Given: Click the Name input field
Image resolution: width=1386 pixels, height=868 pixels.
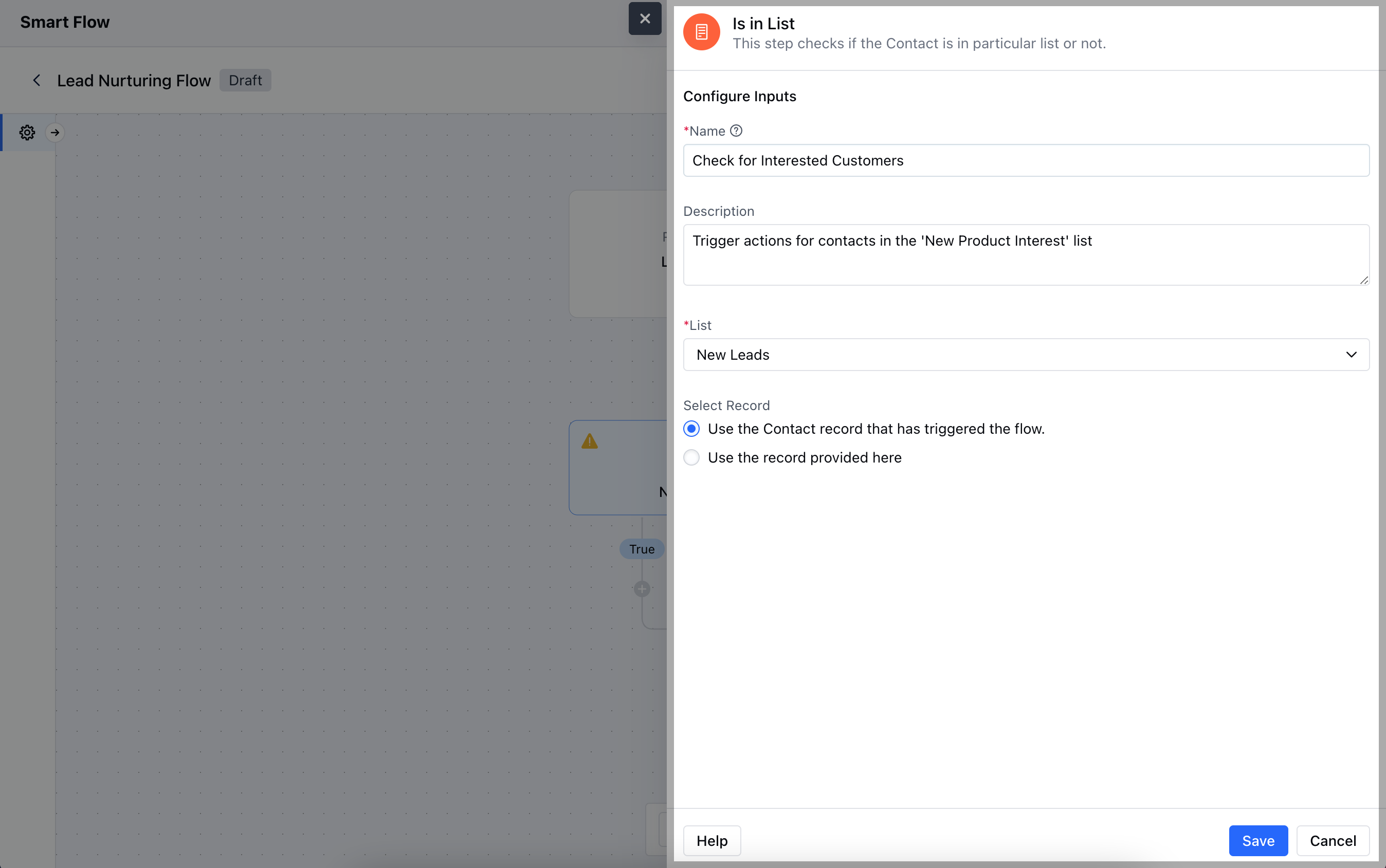Looking at the screenshot, I should pos(1026,161).
